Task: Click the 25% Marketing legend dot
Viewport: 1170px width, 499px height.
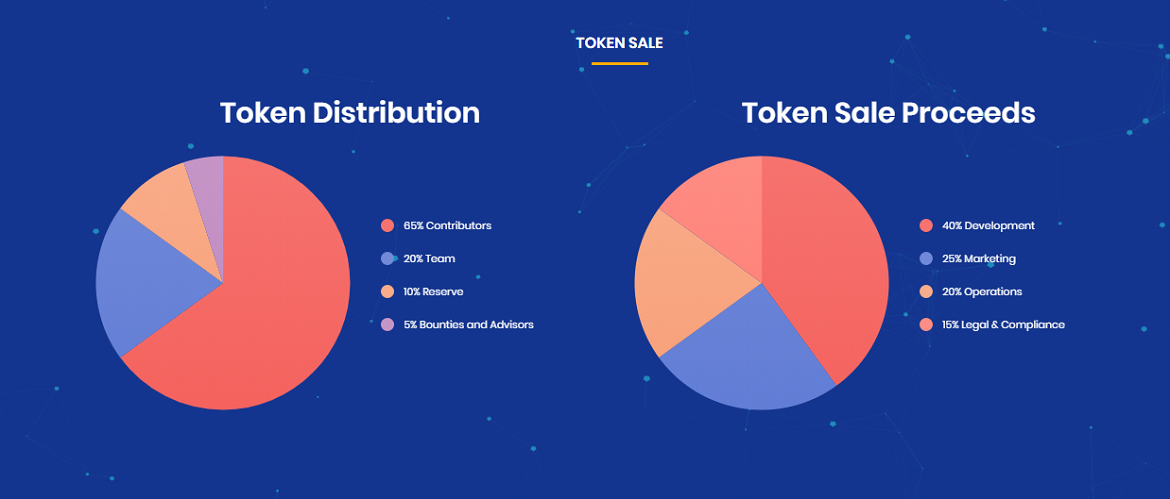Action: (926, 259)
